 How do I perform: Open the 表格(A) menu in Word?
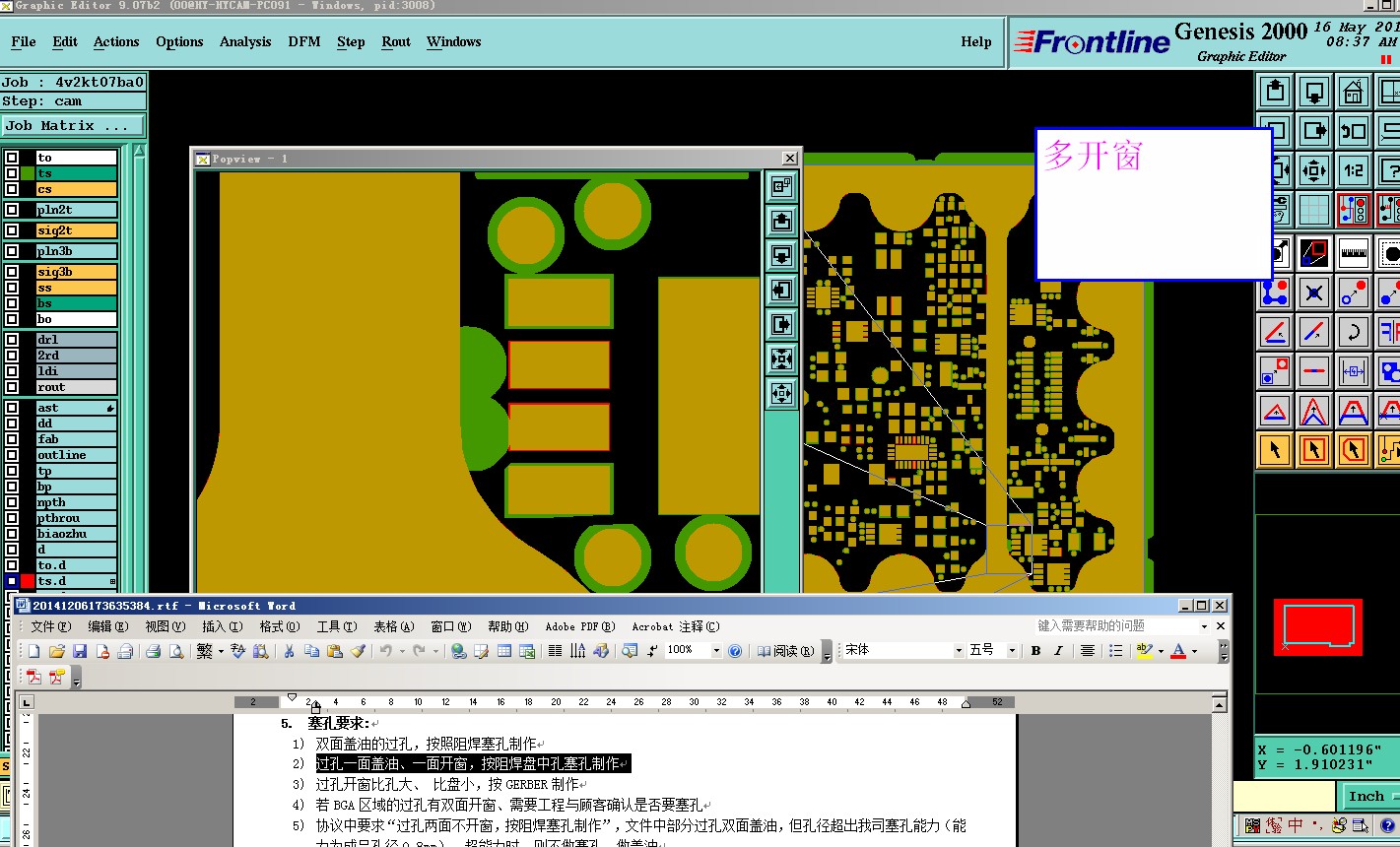pyautogui.click(x=393, y=626)
